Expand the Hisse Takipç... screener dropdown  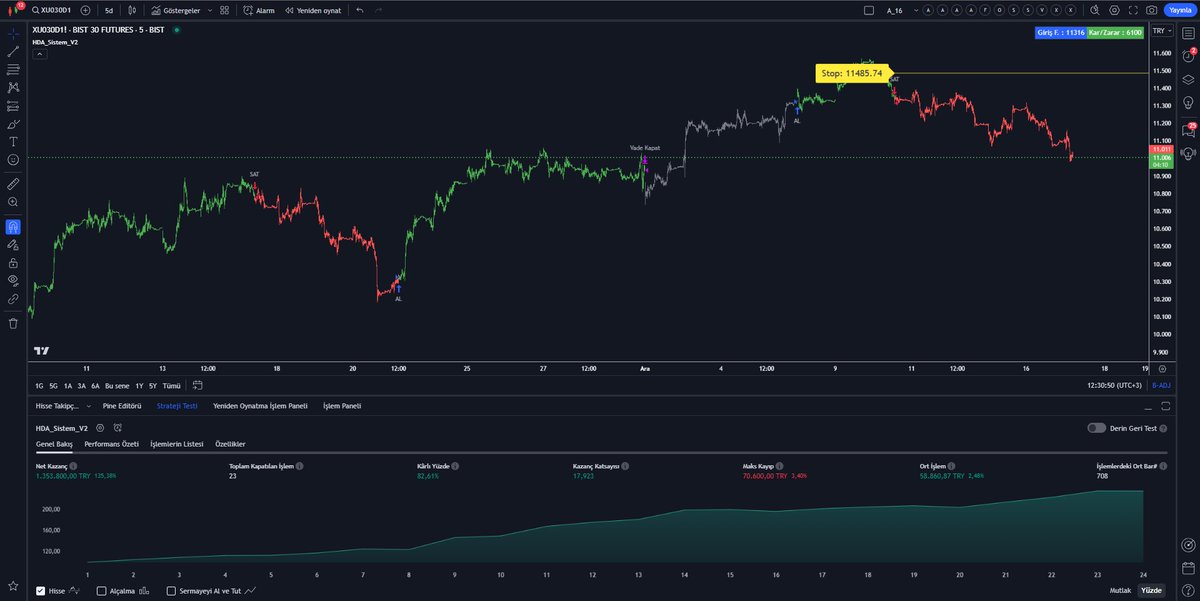click(x=63, y=406)
